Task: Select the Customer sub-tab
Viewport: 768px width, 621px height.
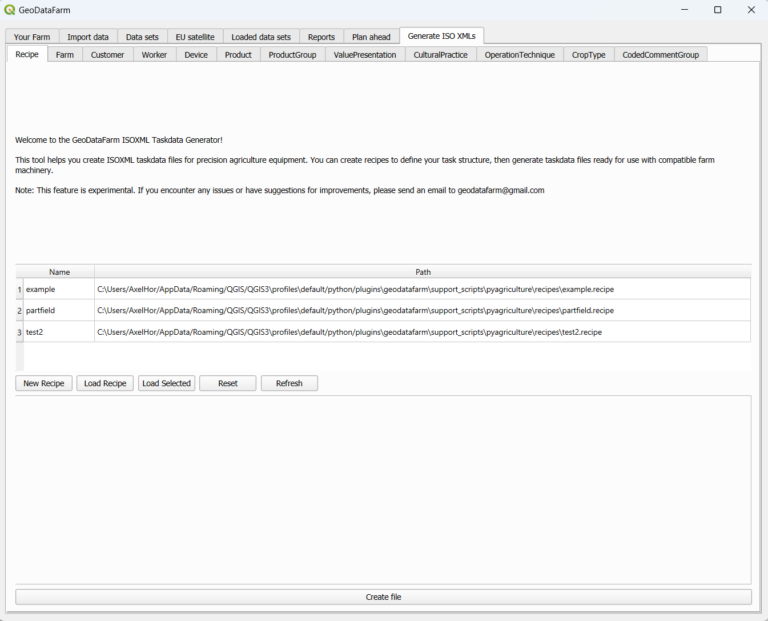Action: pyautogui.click(x=108, y=55)
